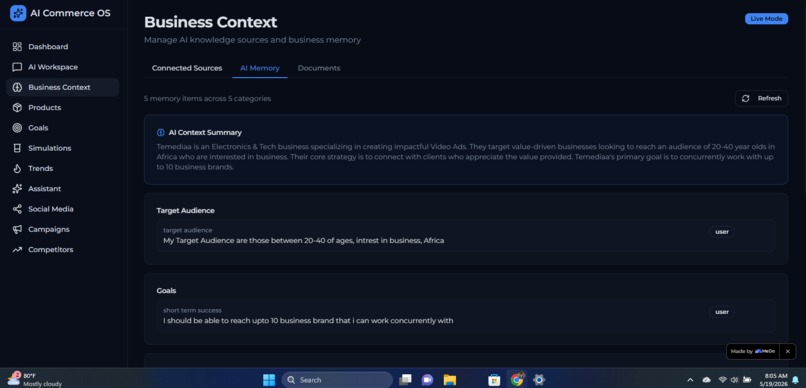Screen dimensions: 806x388
Task: Open AI Workspace chat icon in sidebar
Action: pyautogui.click(x=17, y=67)
